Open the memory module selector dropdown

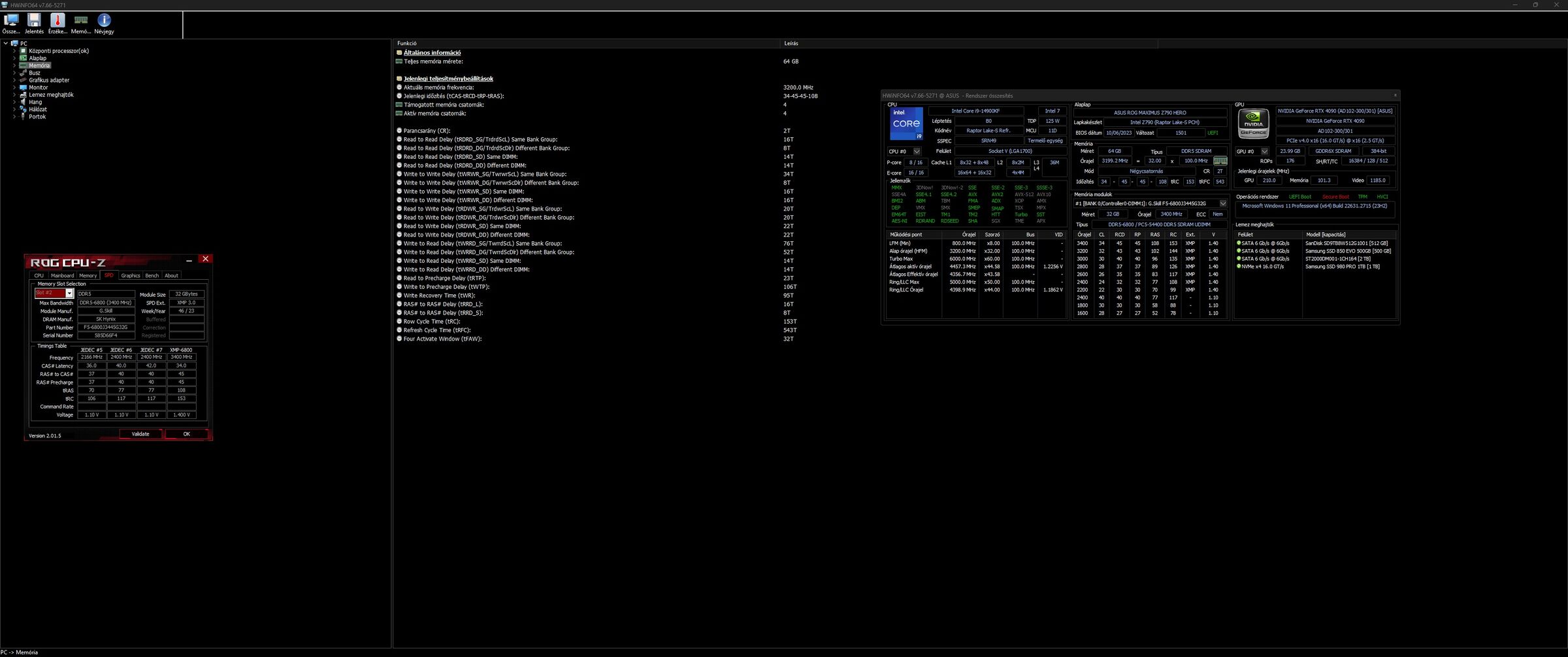pyautogui.click(x=1223, y=203)
